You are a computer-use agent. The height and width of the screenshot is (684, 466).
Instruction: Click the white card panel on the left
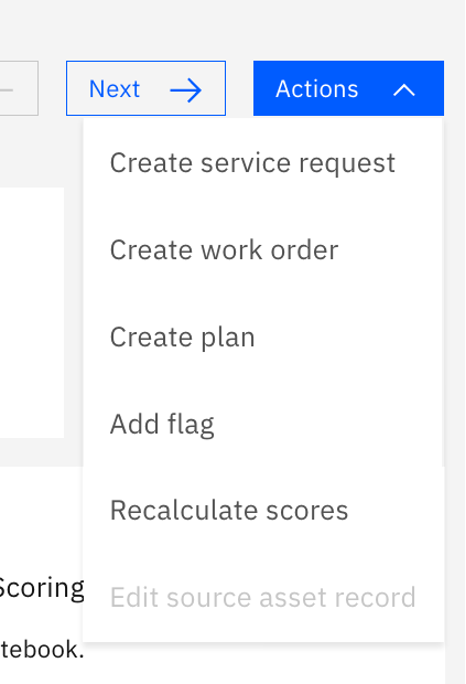click(x=32, y=313)
